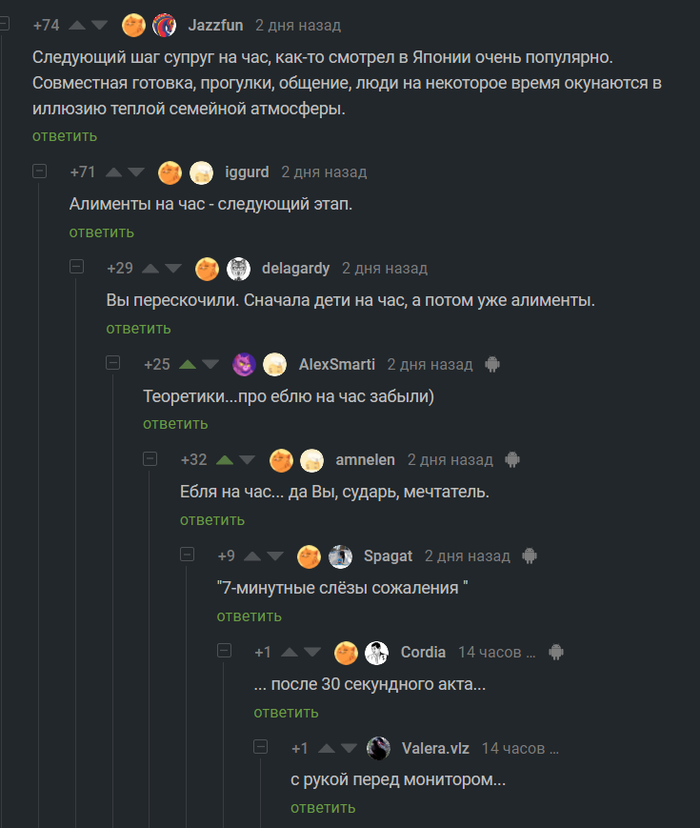Reply to Valera.vlz's comment
This screenshot has width=700, height=828.
pos(323,808)
